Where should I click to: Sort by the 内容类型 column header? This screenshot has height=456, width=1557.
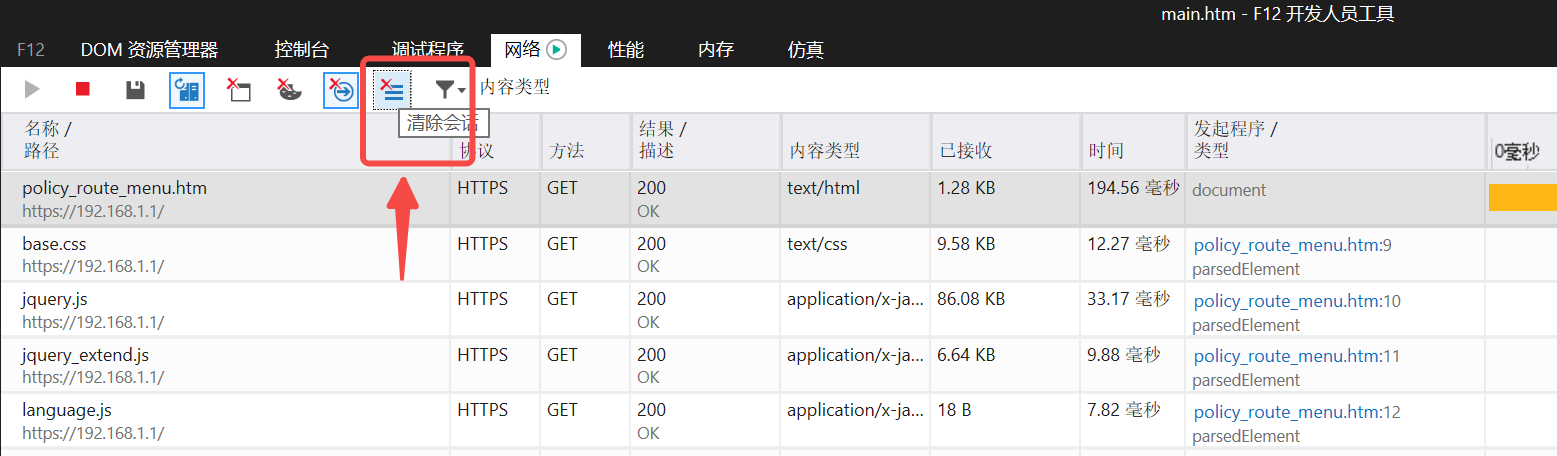pos(855,141)
